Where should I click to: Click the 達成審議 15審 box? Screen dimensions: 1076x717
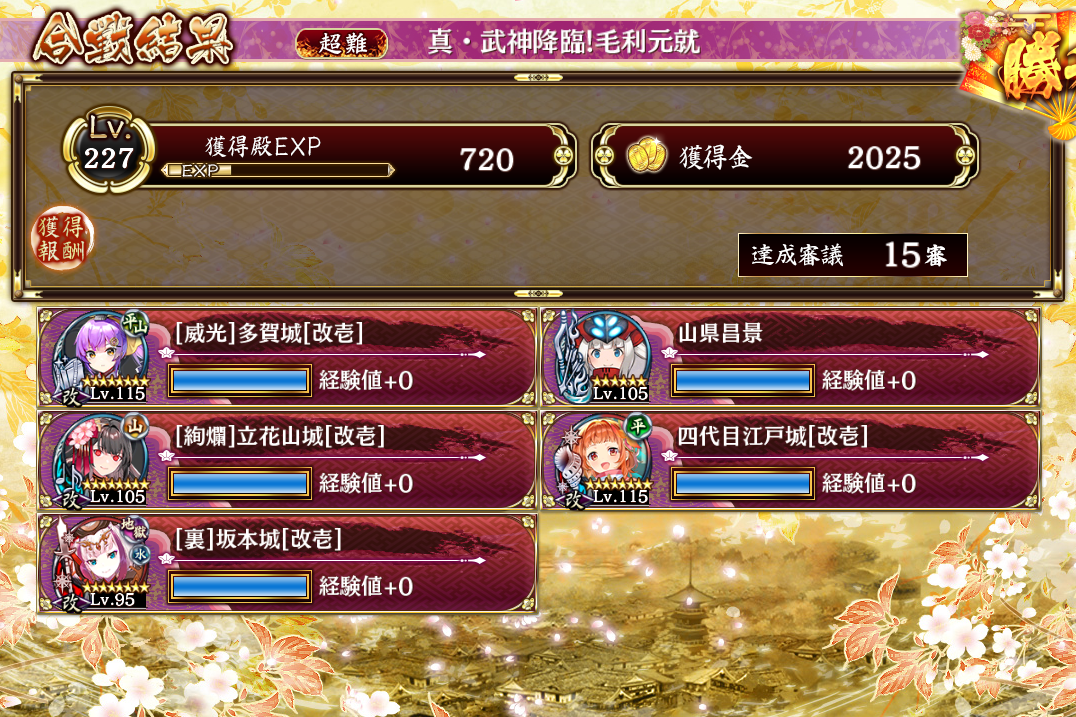[x=852, y=255]
